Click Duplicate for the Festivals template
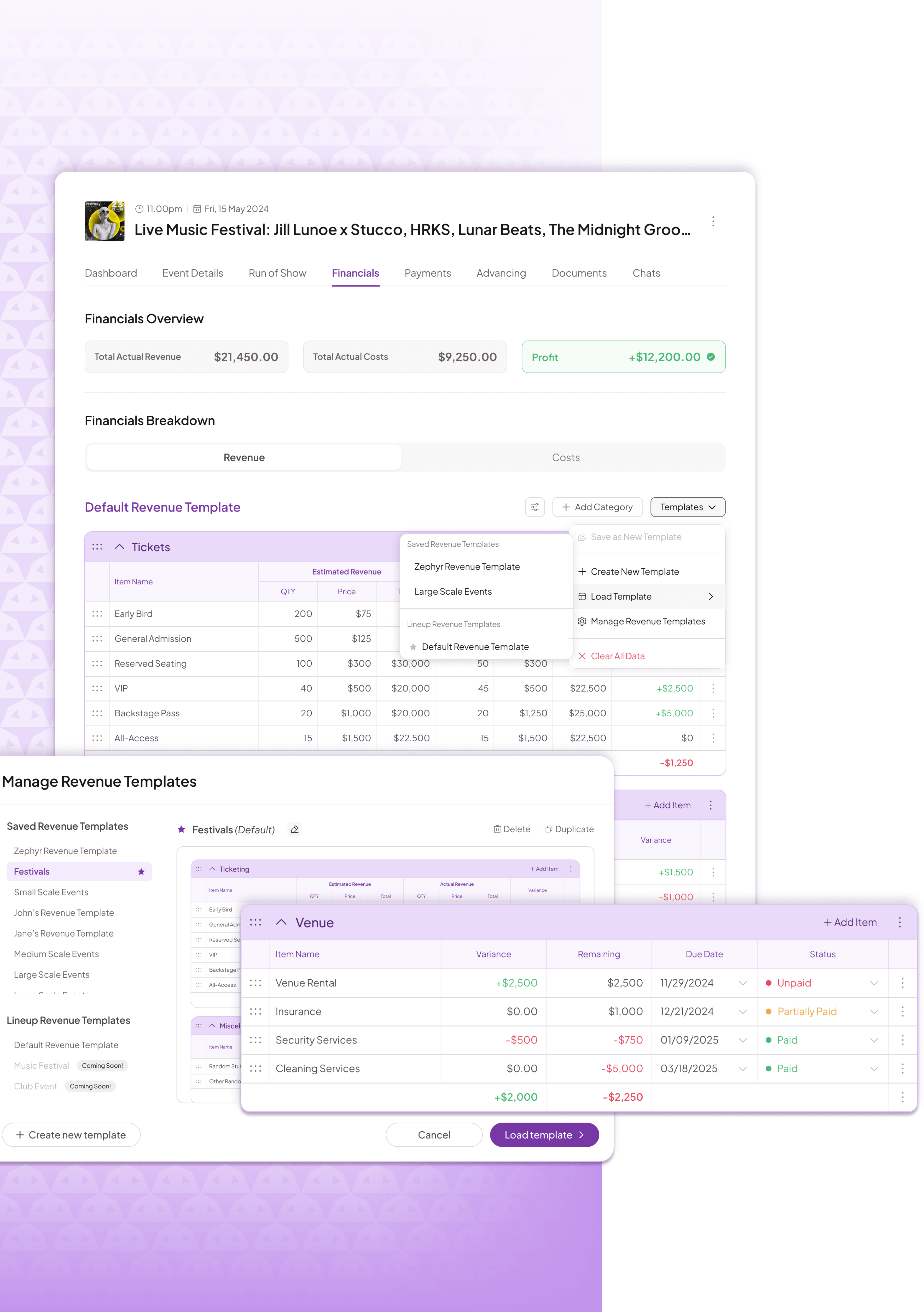924x1312 pixels. point(569,829)
